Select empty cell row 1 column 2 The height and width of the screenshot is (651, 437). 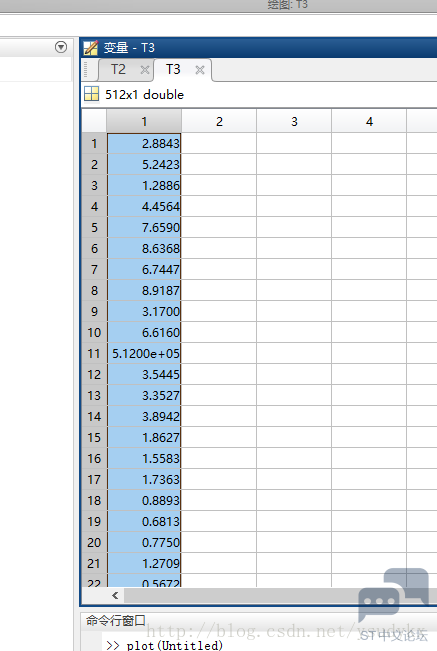coord(219,144)
